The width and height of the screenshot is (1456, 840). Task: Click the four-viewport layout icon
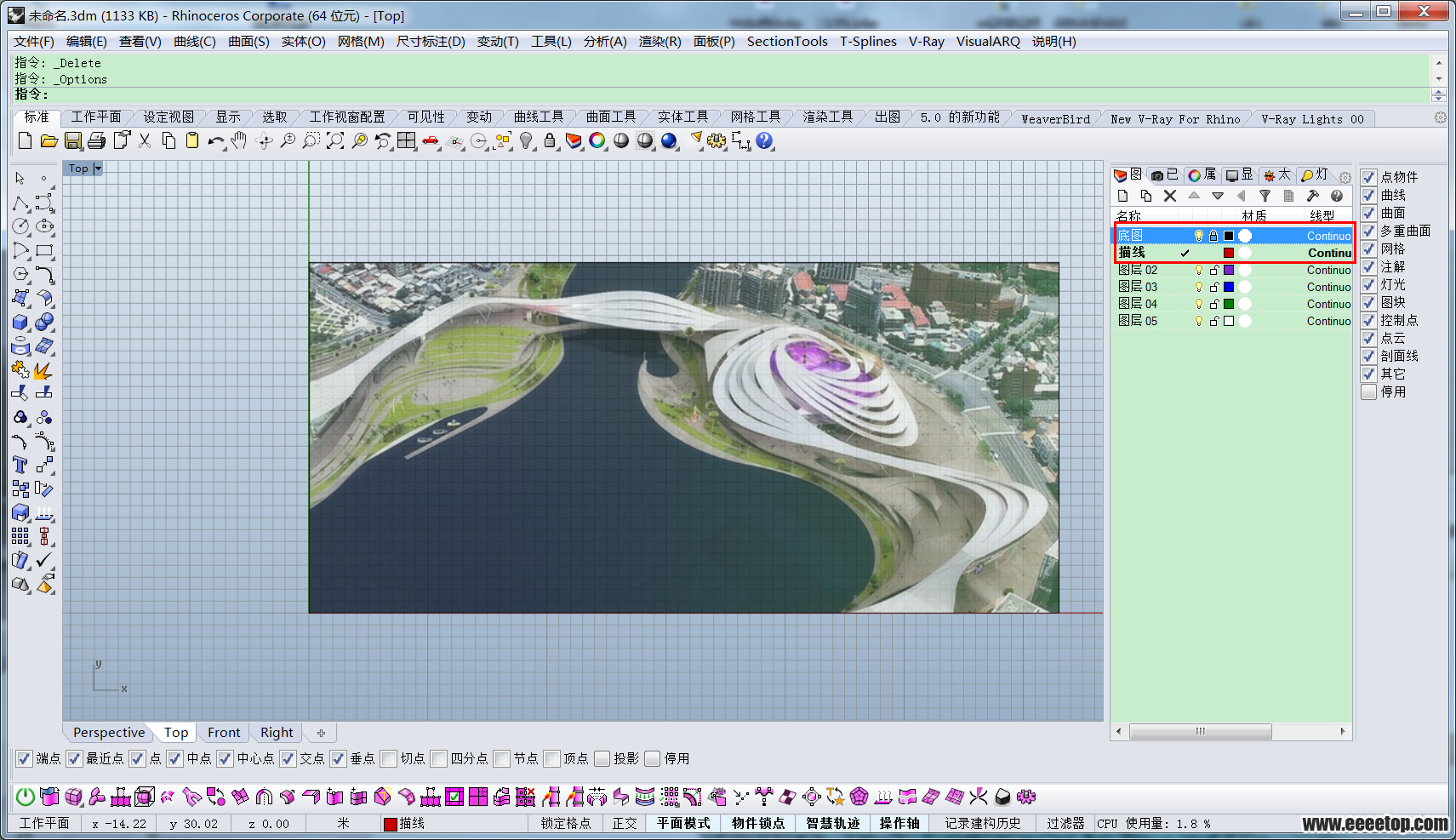click(x=407, y=140)
